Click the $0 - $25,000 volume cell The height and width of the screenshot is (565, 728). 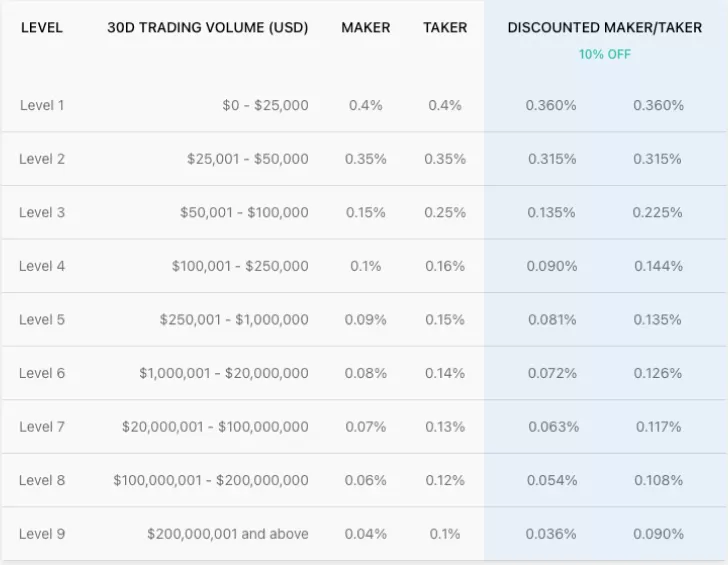(x=265, y=105)
